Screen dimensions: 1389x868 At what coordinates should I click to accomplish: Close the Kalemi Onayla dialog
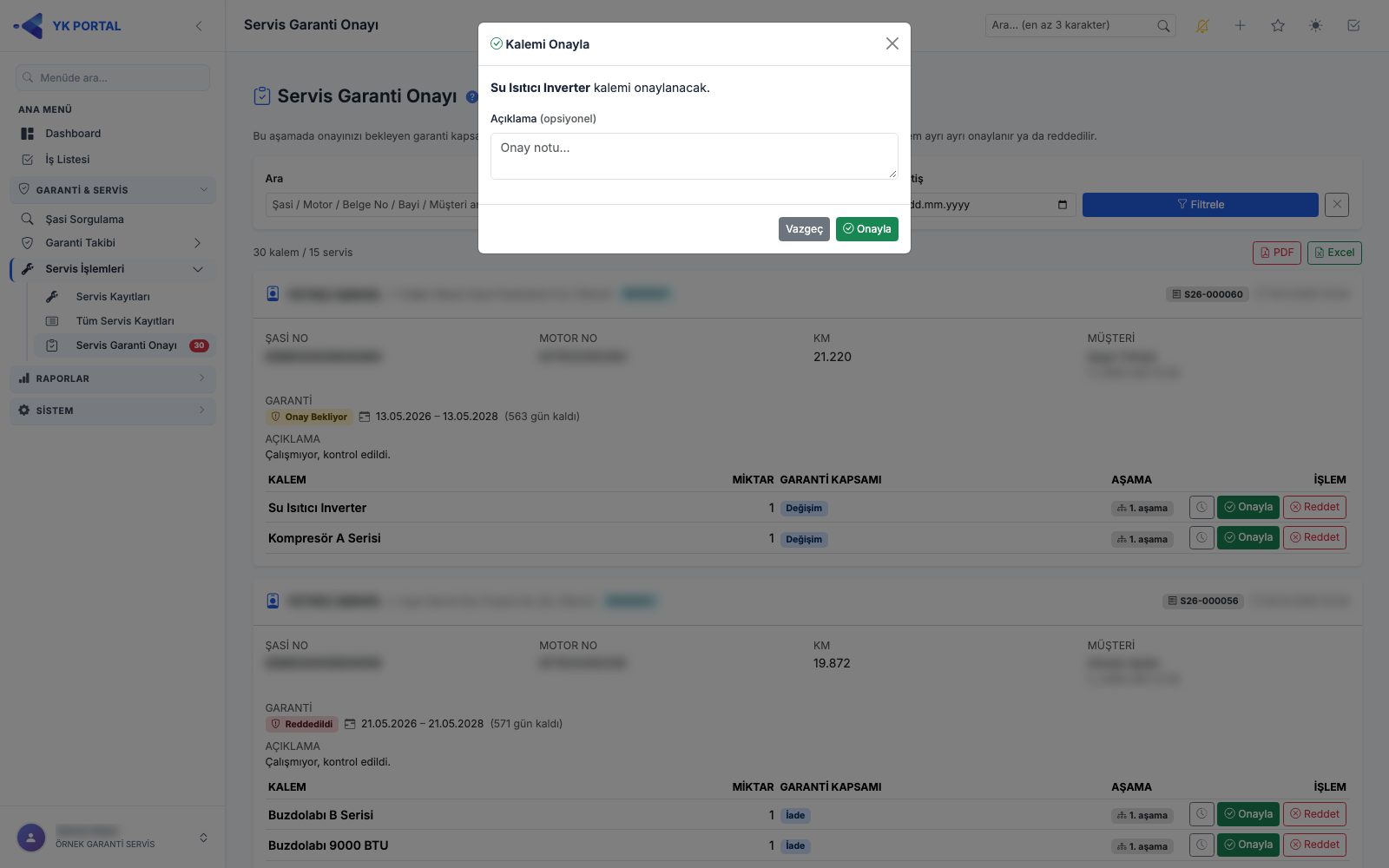coord(892,43)
